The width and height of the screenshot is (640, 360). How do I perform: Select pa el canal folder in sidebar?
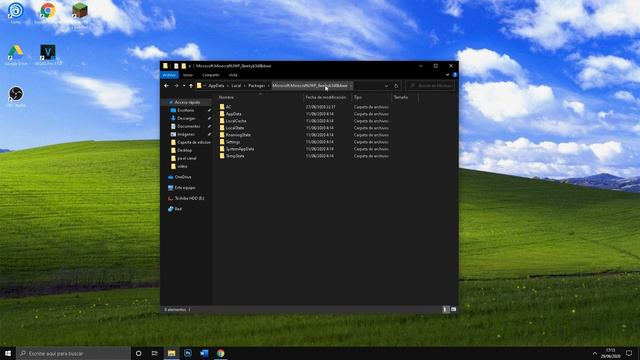[x=186, y=158]
